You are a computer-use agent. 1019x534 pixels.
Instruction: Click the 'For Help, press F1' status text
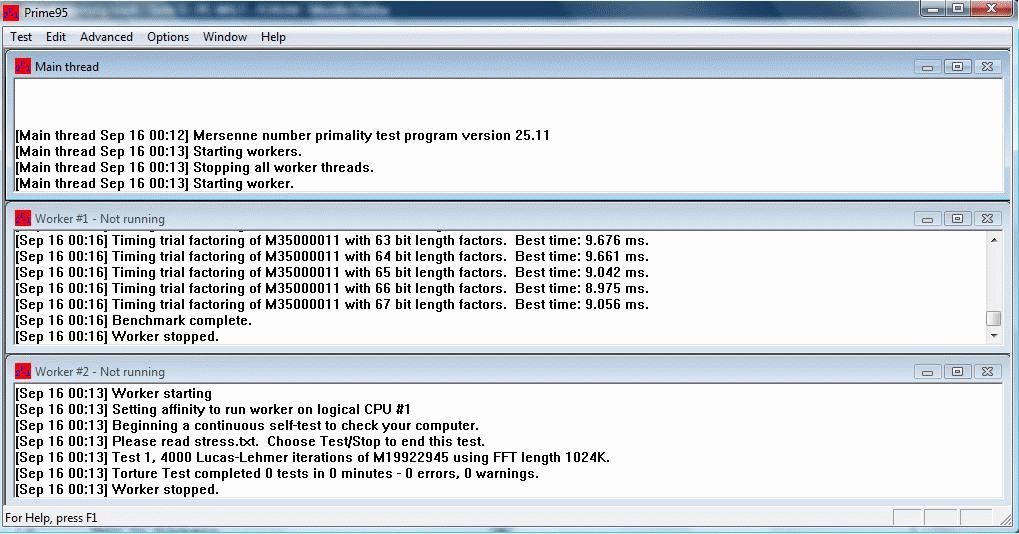click(51, 518)
